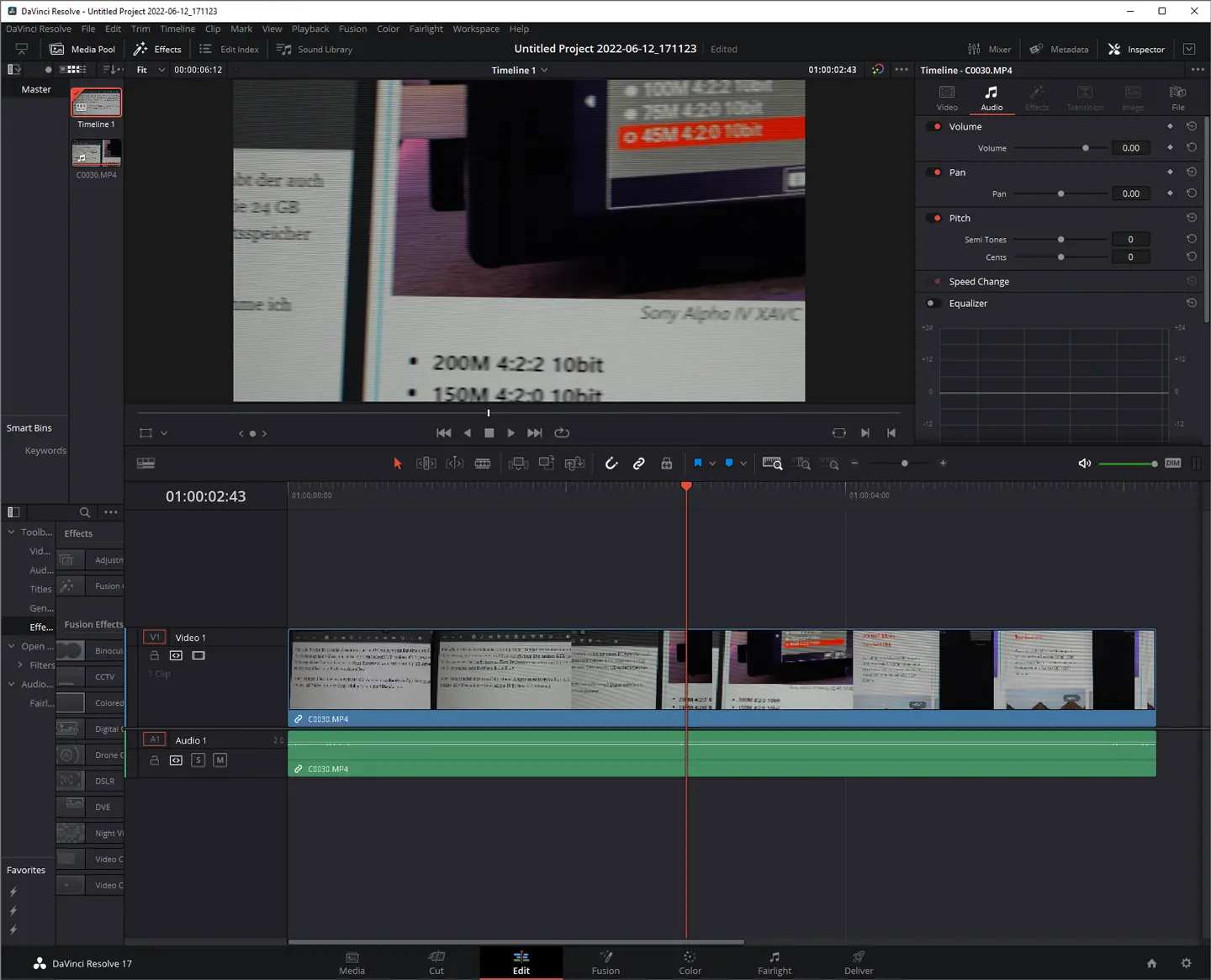Toggle the DIM audio button
Image resolution: width=1211 pixels, height=980 pixels.
tap(1173, 464)
